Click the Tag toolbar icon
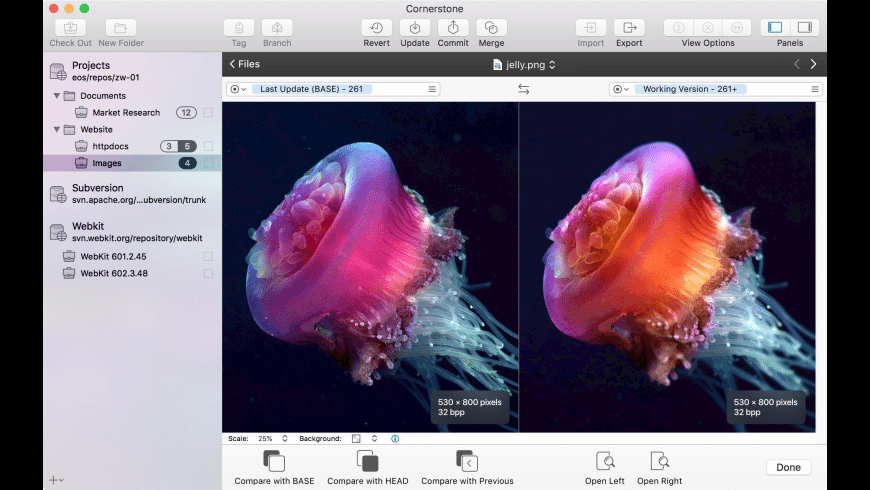This screenshot has height=490, width=870. pos(239,28)
